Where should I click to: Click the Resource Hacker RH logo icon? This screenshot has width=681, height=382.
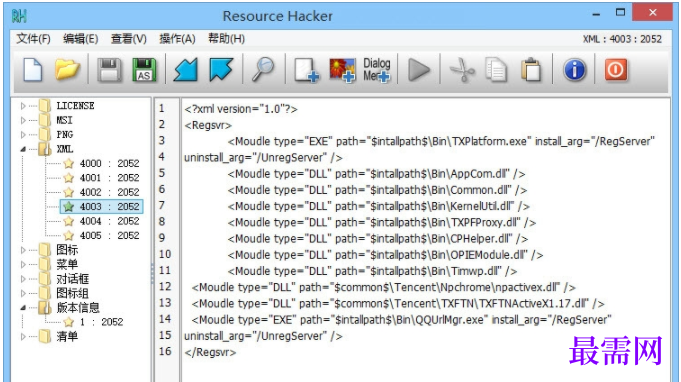pyautogui.click(x=19, y=16)
